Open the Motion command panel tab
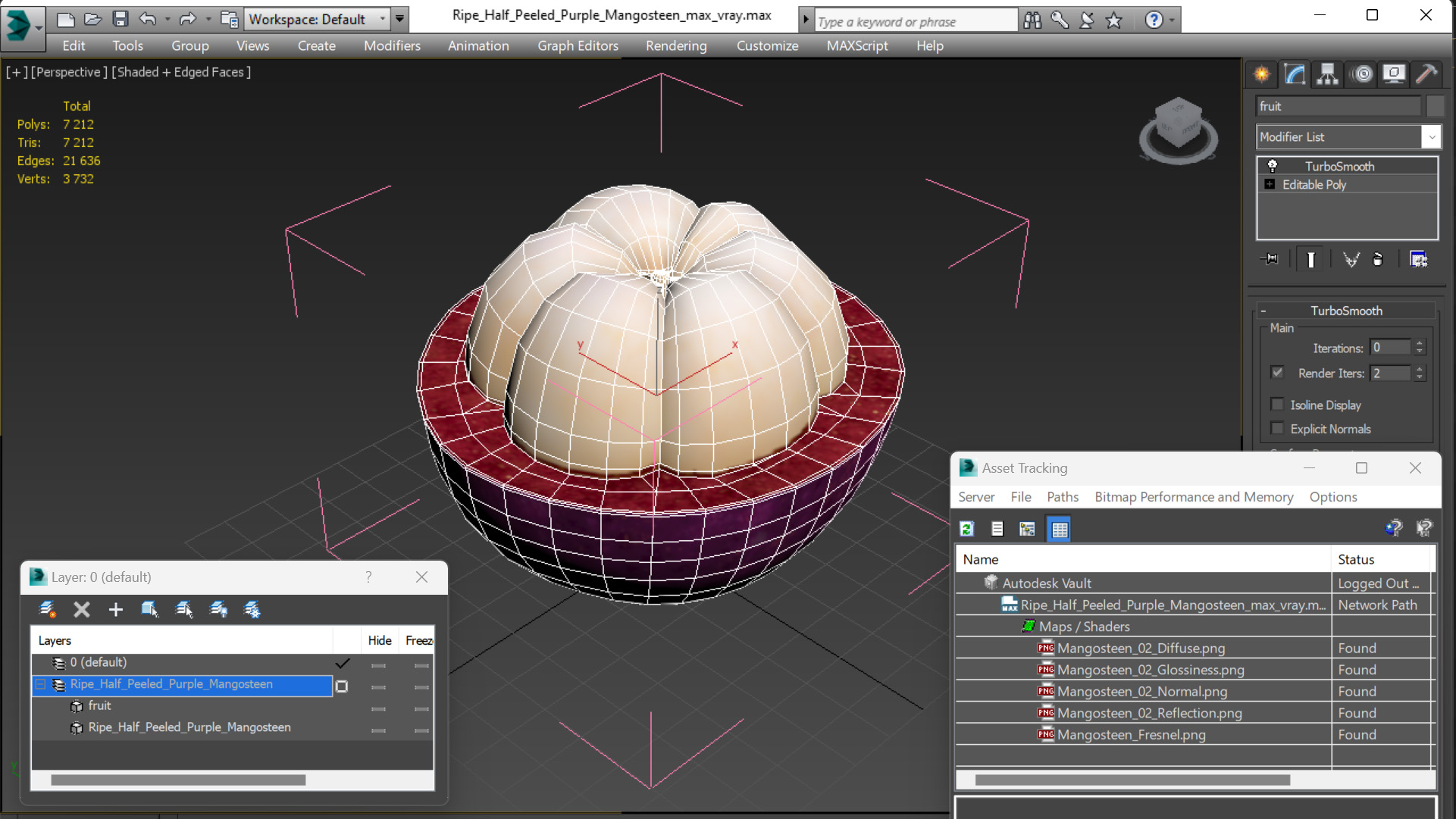The width and height of the screenshot is (1456, 819). 1363,73
